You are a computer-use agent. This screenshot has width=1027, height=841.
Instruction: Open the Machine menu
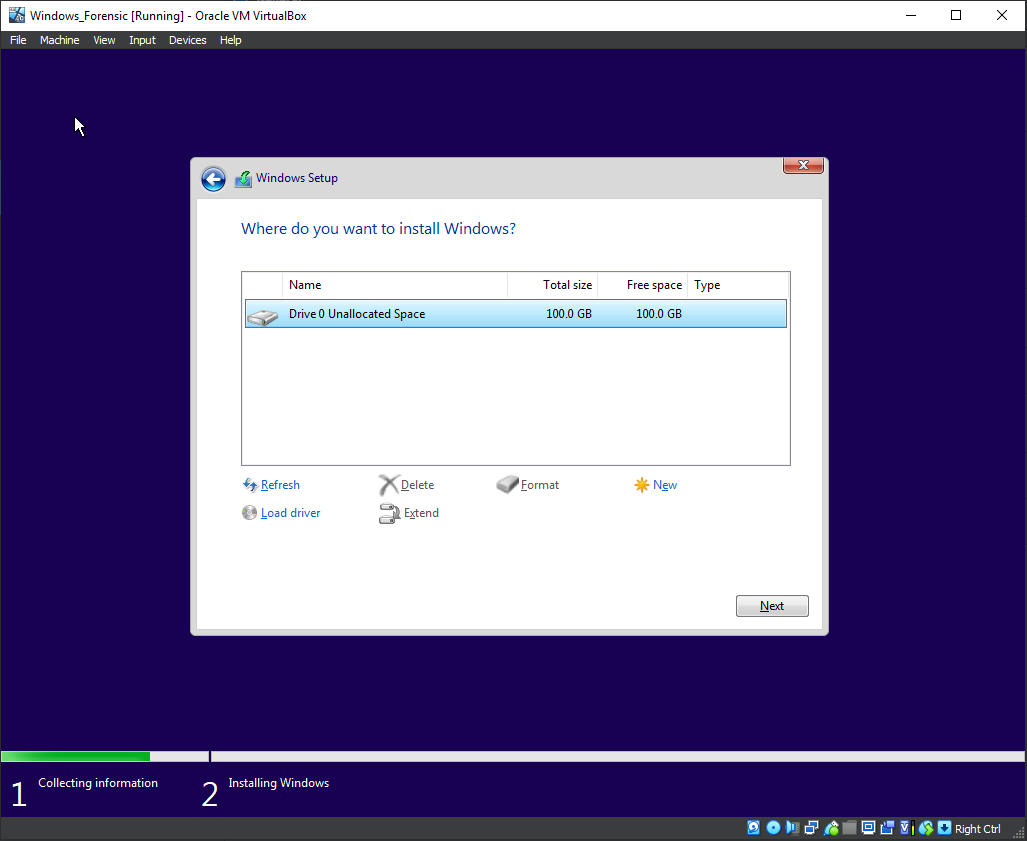(x=59, y=40)
